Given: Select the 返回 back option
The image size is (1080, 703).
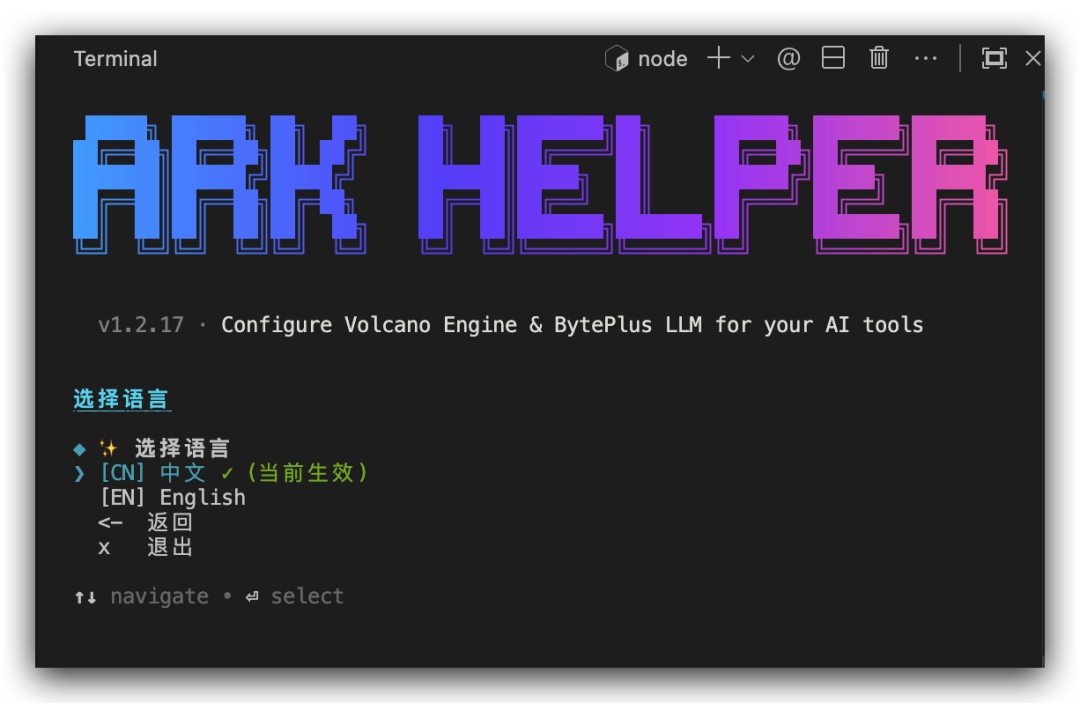Looking at the screenshot, I should click(x=145, y=523).
